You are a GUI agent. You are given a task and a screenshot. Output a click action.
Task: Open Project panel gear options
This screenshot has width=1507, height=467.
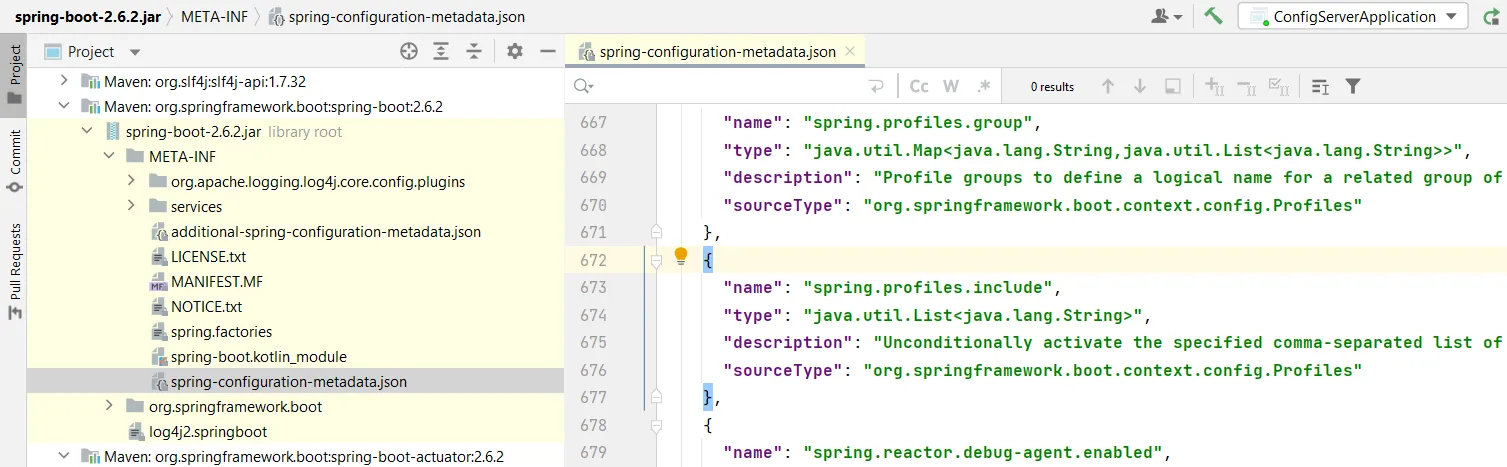pos(514,51)
